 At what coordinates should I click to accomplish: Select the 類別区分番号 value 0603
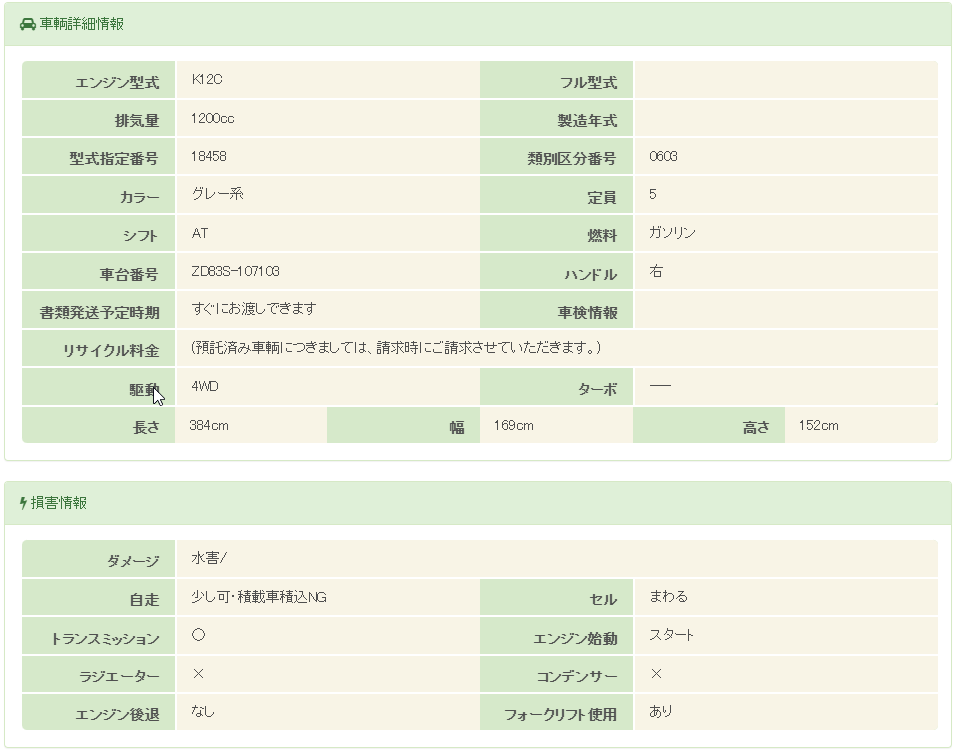click(663, 156)
